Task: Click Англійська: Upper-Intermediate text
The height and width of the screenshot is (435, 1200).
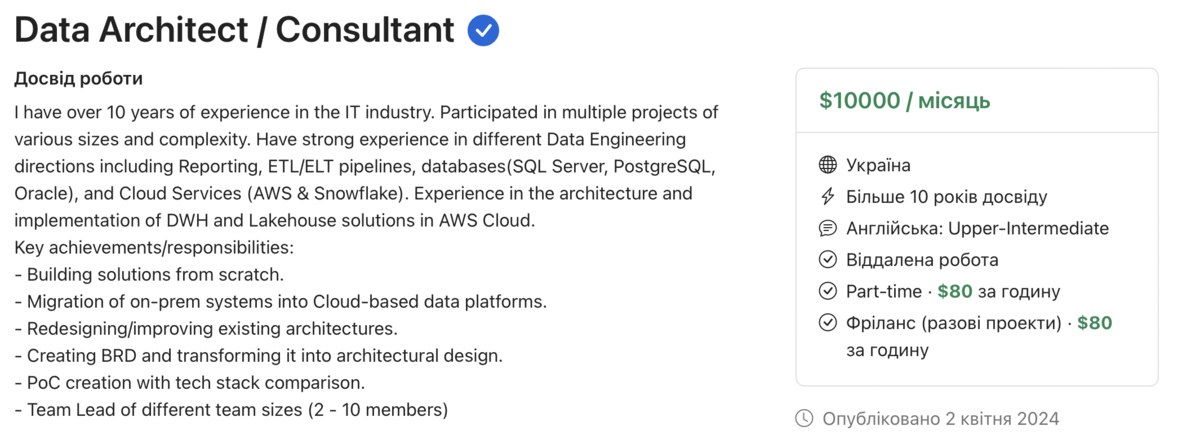Action: [977, 228]
